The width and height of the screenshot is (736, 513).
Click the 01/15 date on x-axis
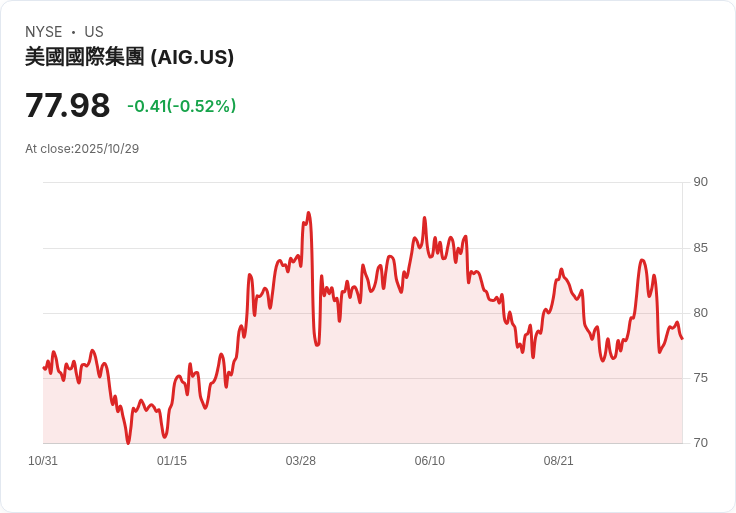click(172, 461)
